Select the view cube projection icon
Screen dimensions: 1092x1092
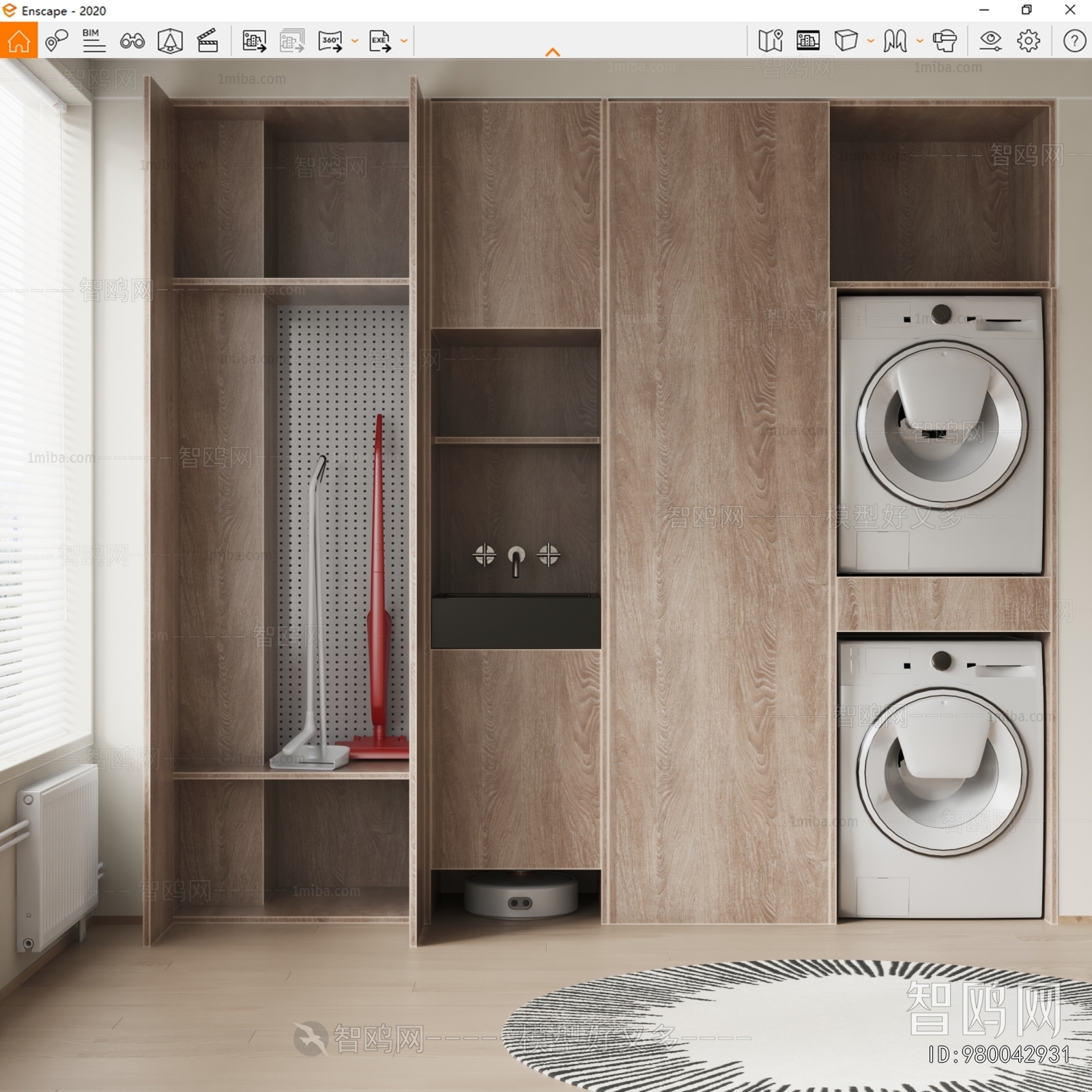click(846, 41)
